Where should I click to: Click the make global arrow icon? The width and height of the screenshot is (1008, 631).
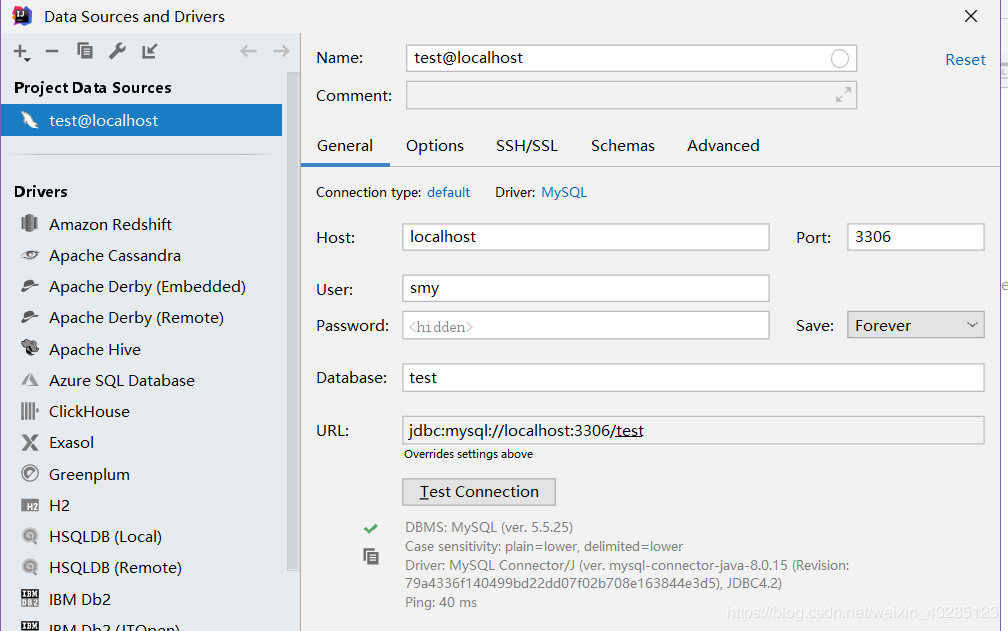(150, 51)
